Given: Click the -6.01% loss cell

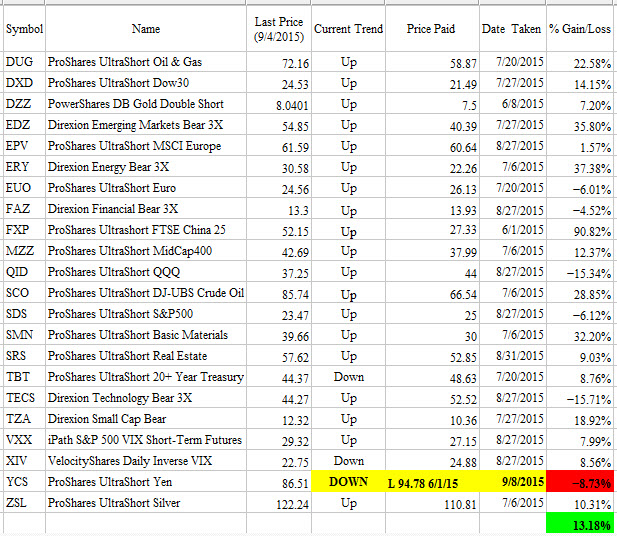Looking at the screenshot, I should tap(581, 188).
